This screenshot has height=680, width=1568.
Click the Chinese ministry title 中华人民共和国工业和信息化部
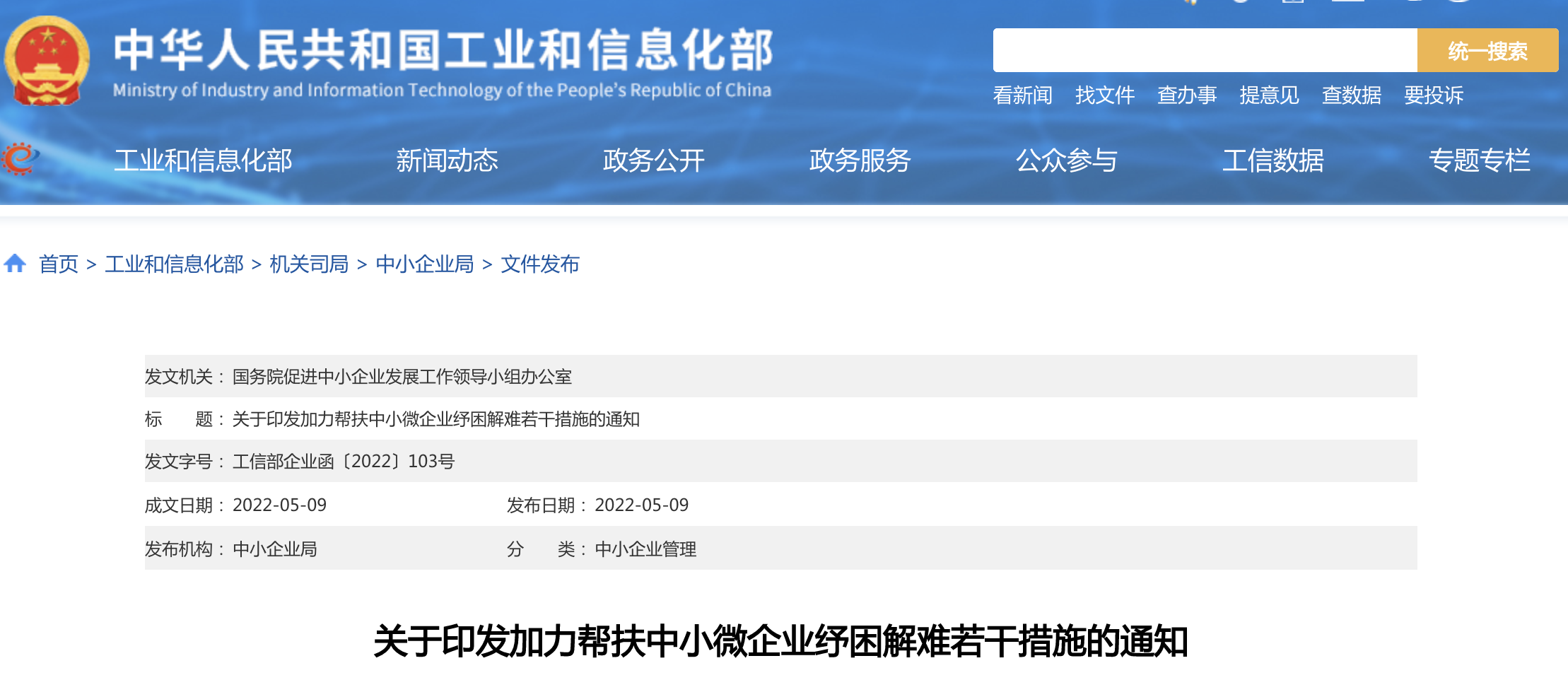[443, 50]
